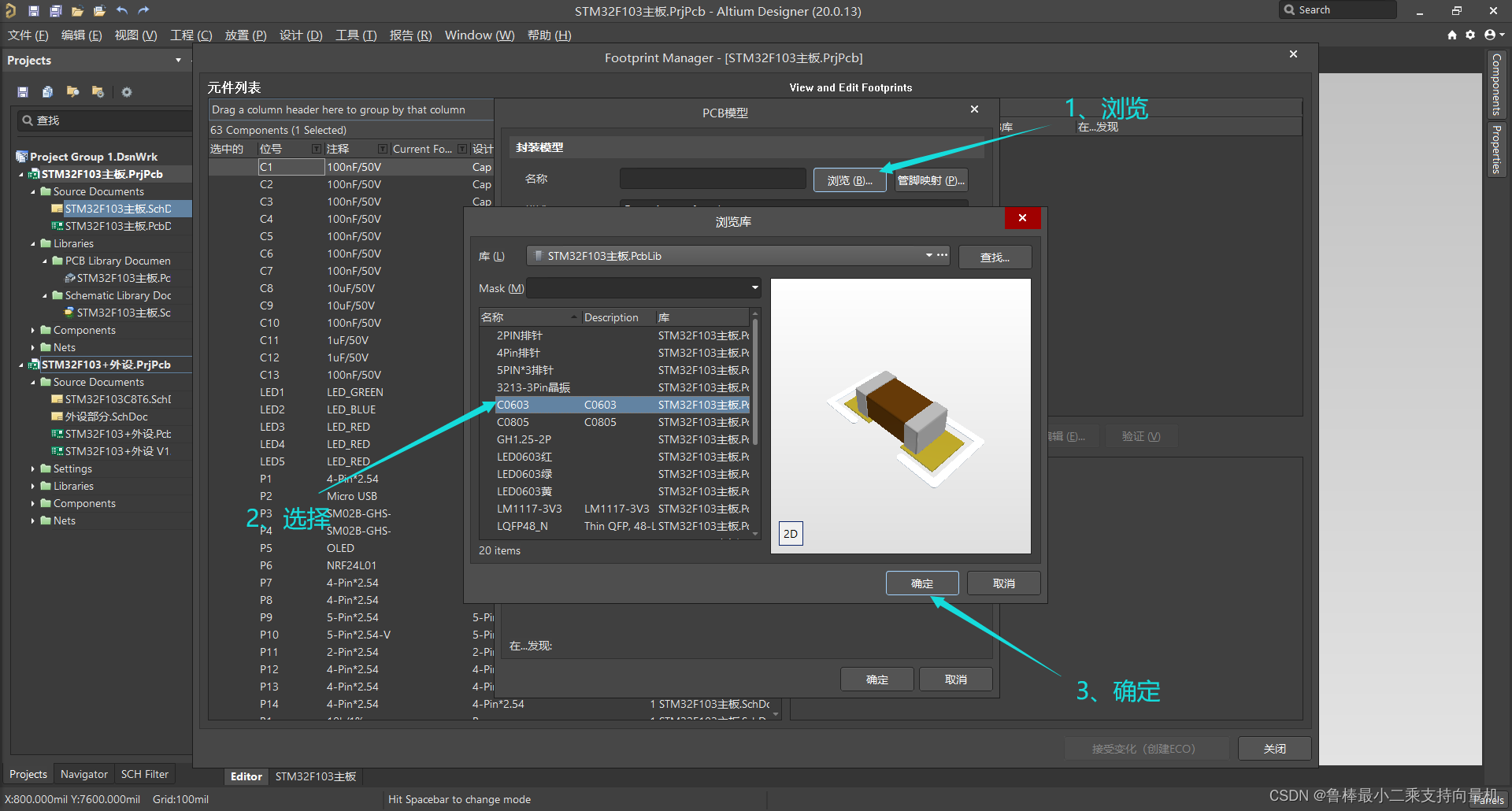1512x811 pixels.
Task: Collapse Source Documents under STM32F103主板
Action: [33, 191]
